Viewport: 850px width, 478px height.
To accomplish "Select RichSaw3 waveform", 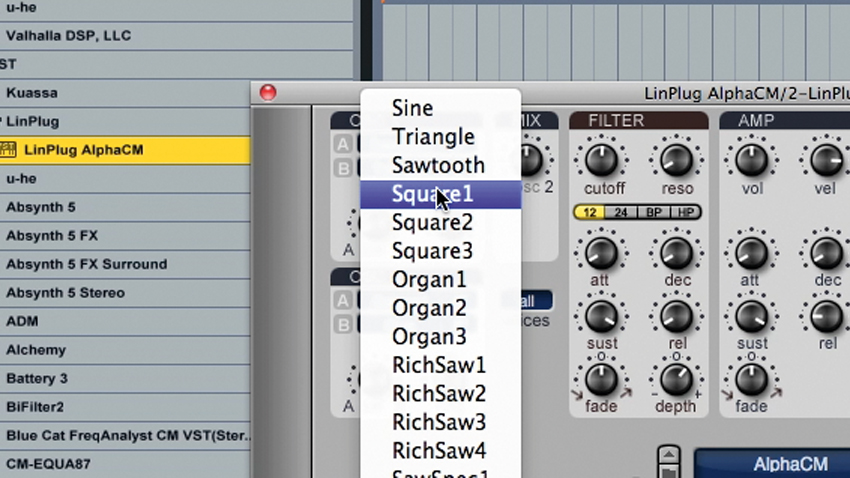I will click(x=440, y=423).
